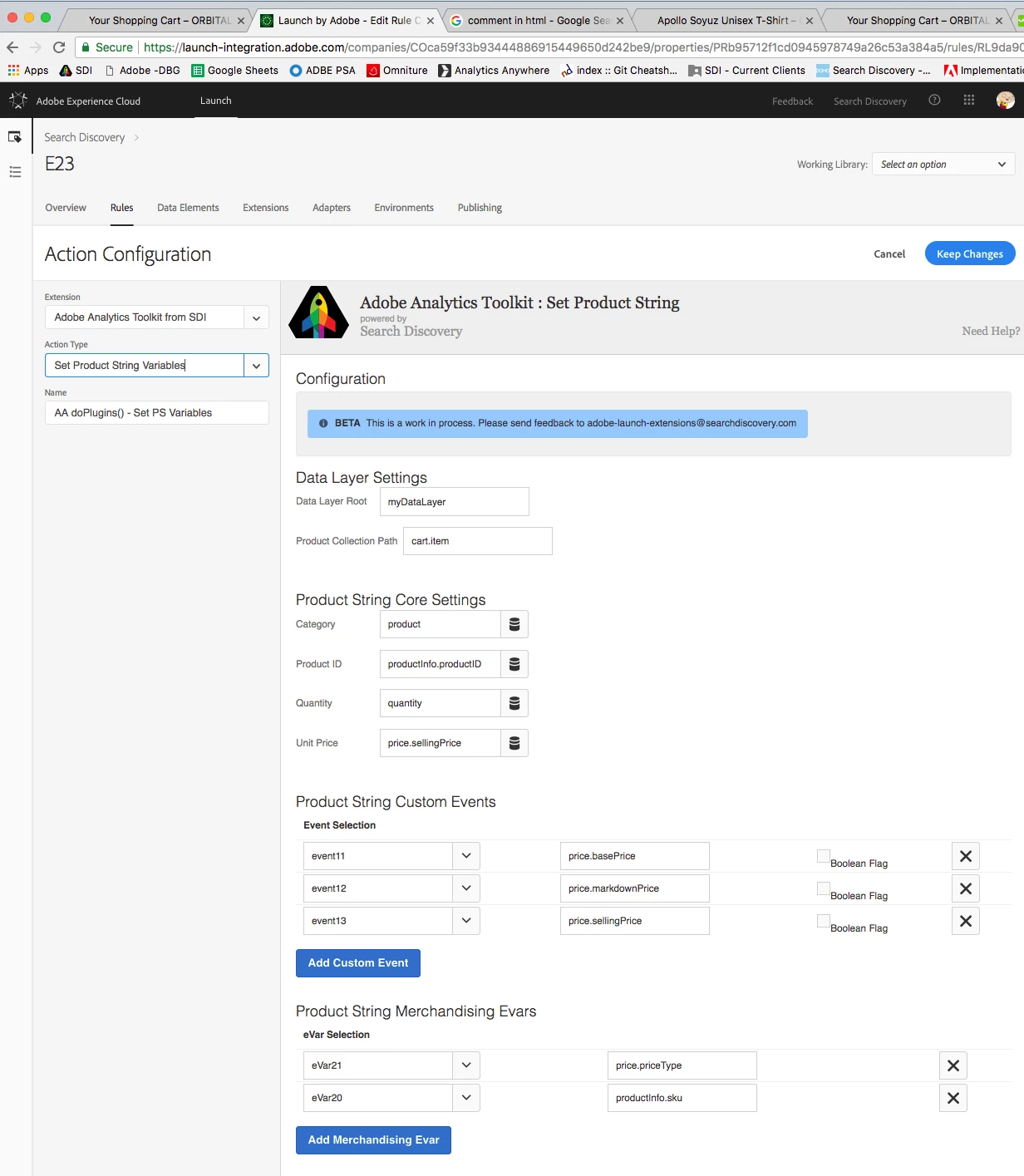Screen dimensions: 1024x1176
Task: Click the Search Discovery breadcrumb link
Action: coord(85,138)
